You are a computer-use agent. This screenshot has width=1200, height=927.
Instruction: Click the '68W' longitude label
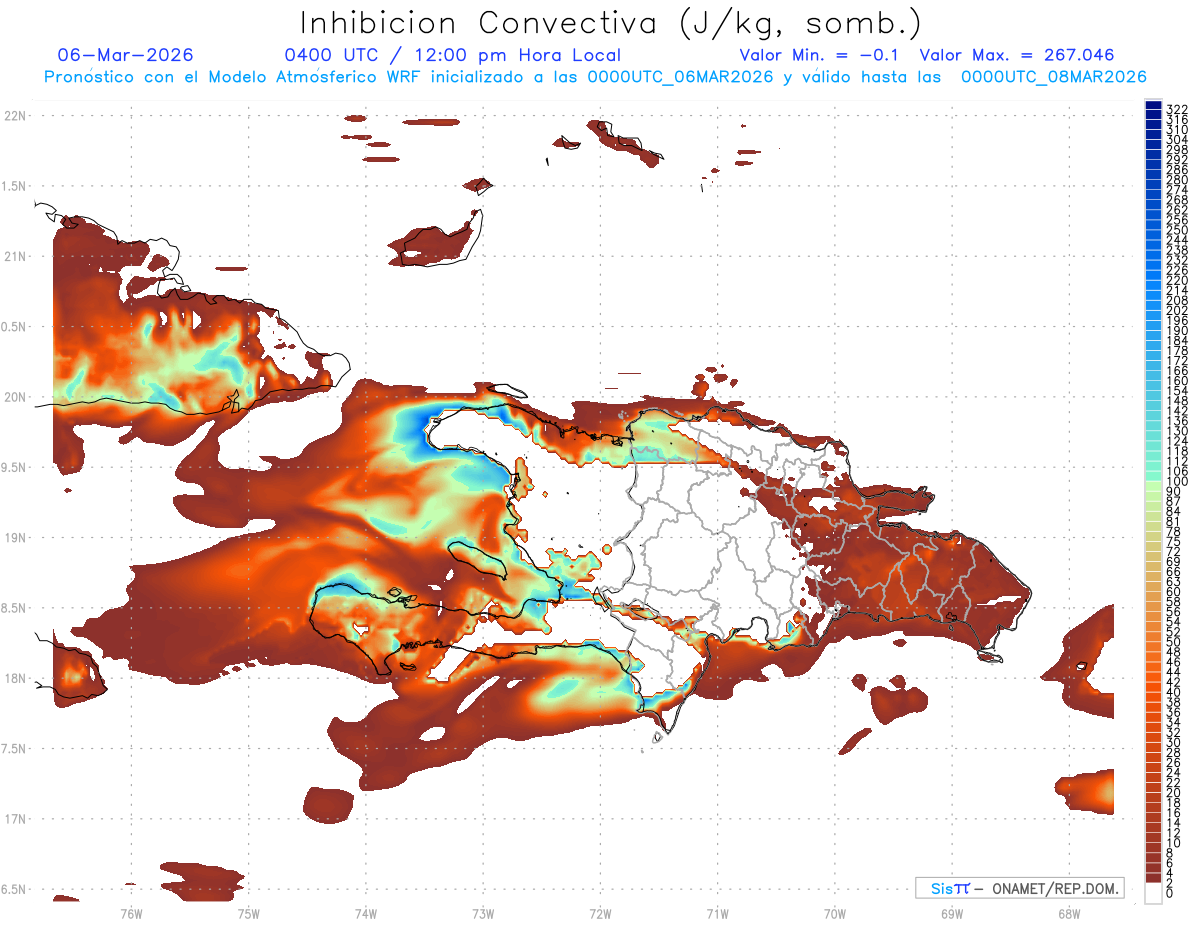1068,913
